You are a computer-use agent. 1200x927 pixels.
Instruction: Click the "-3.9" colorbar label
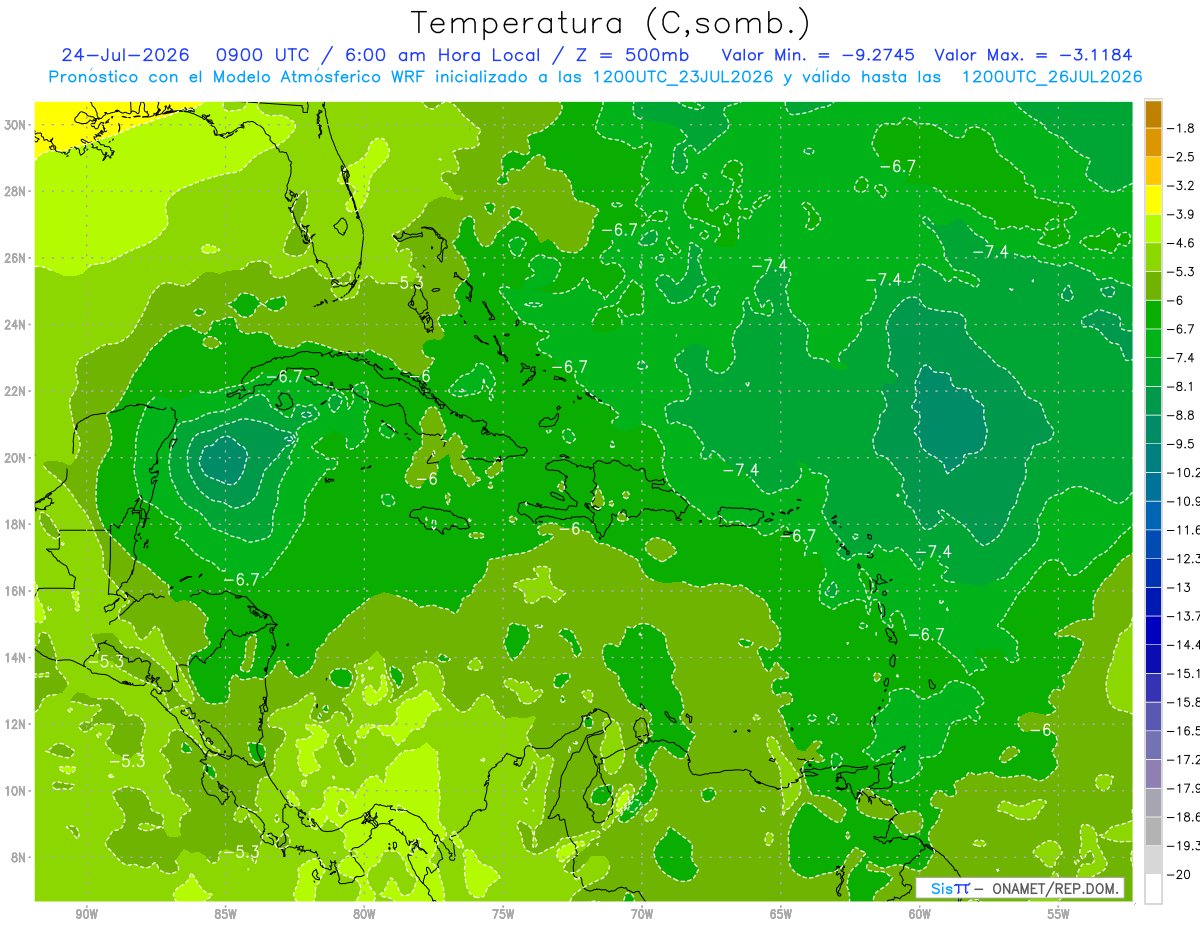pos(1181,214)
